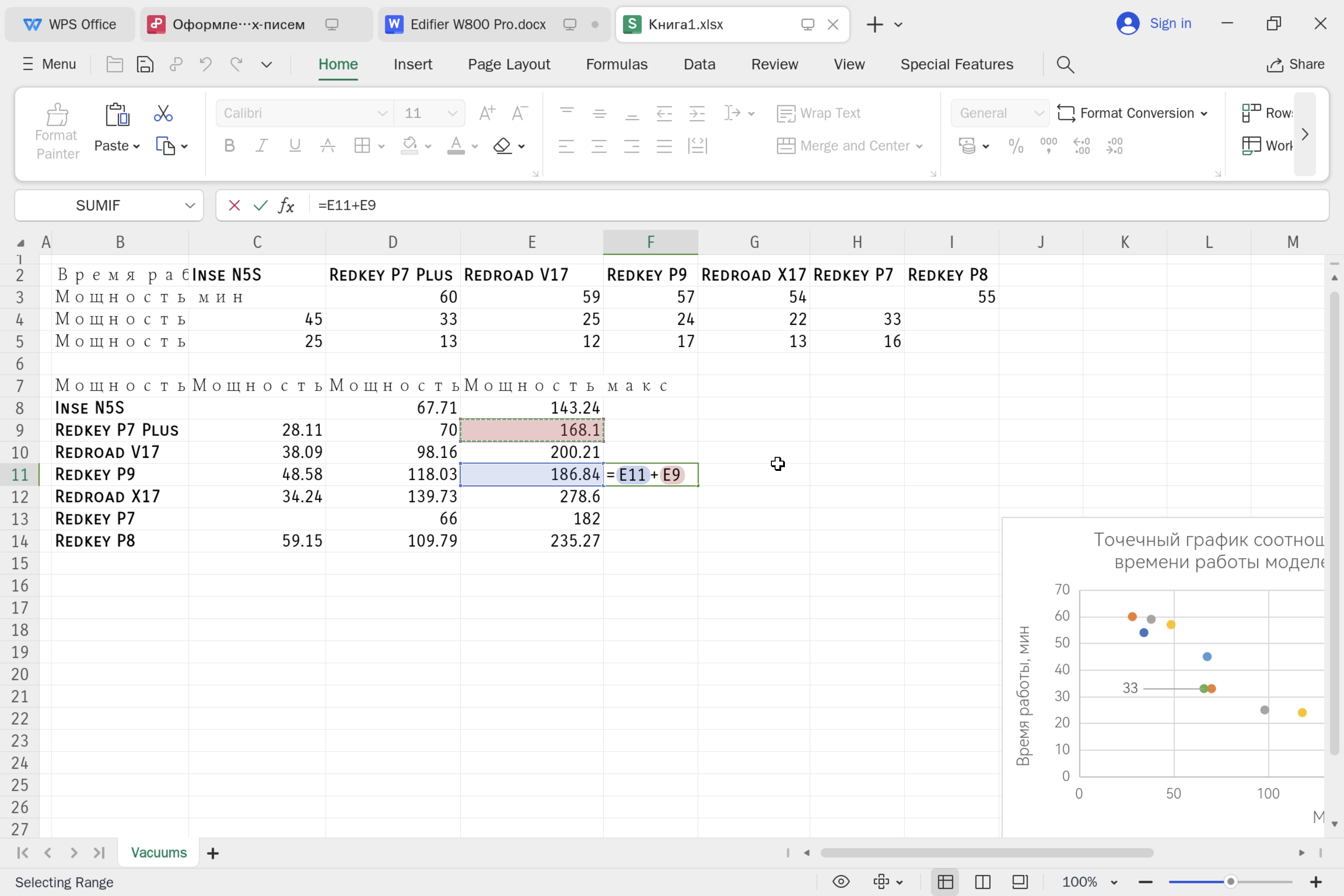Click the Redo arrow
Viewport: 1344px width, 896px height.
237,64
